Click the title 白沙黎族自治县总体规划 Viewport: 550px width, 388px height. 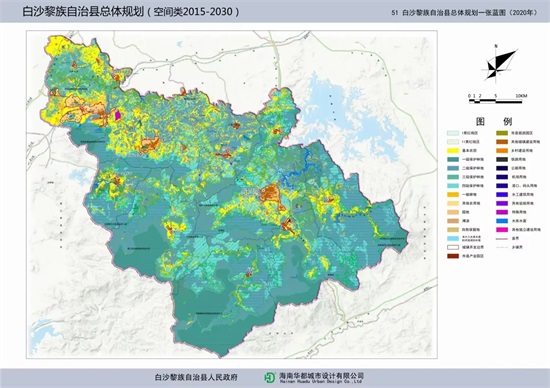[83, 12]
